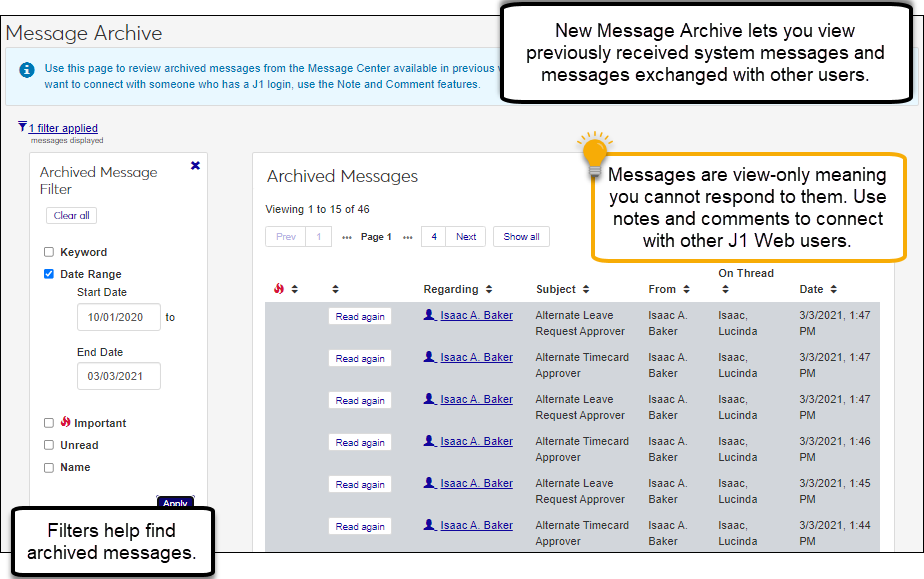
Task: Sort the From column with its sort arrows
Action: [x=685, y=288]
